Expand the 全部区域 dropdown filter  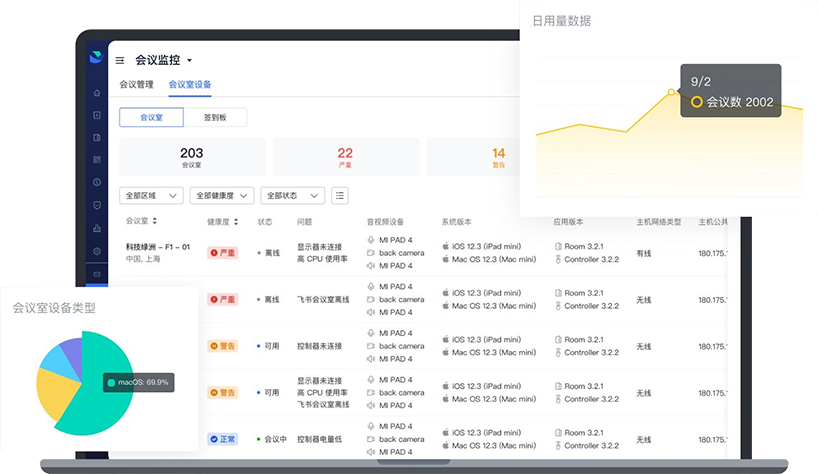click(x=150, y=196)
